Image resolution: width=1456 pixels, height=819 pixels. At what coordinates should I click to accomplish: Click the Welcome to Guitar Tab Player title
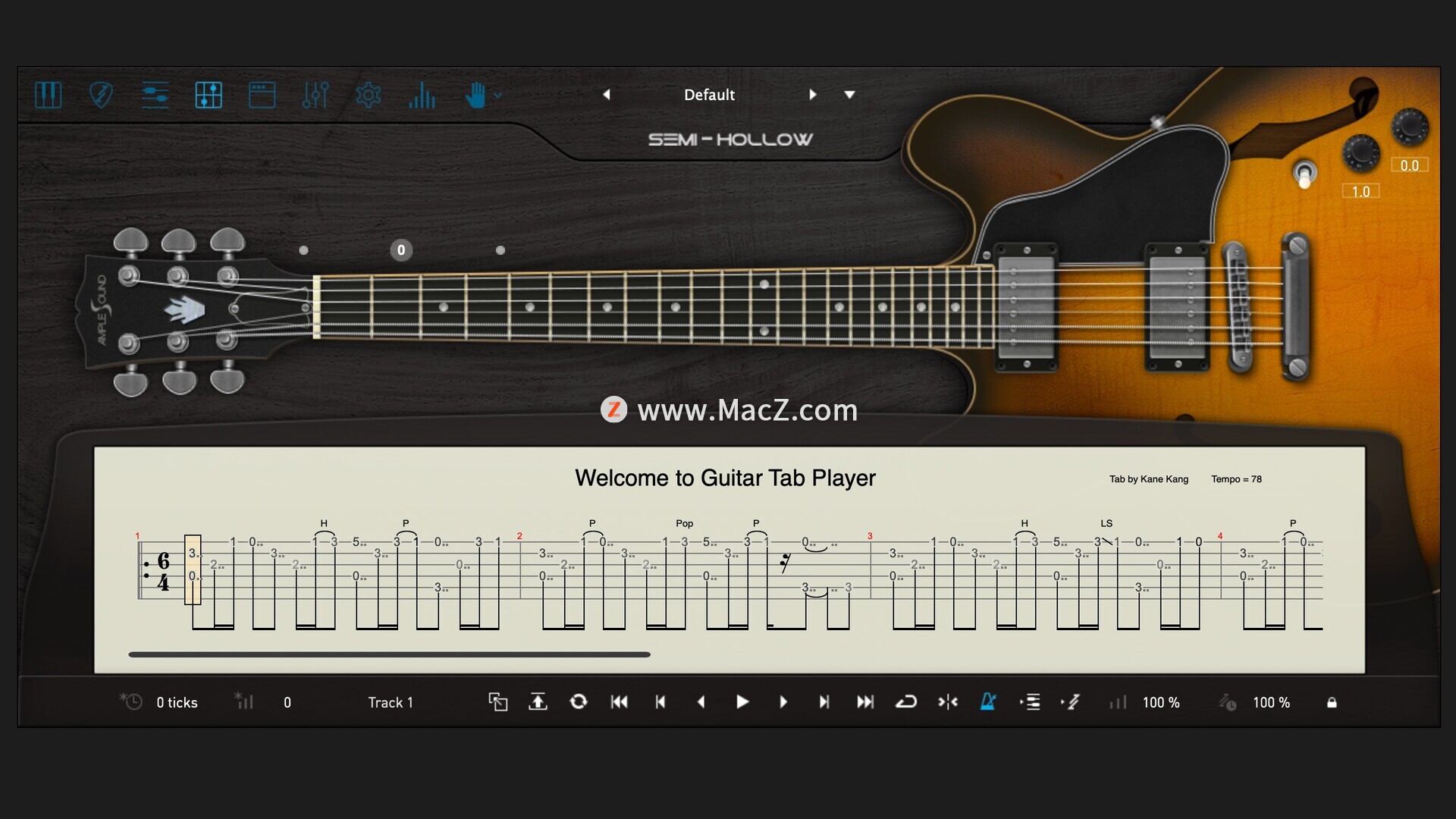pyautogui.click(x=725, y=478)
